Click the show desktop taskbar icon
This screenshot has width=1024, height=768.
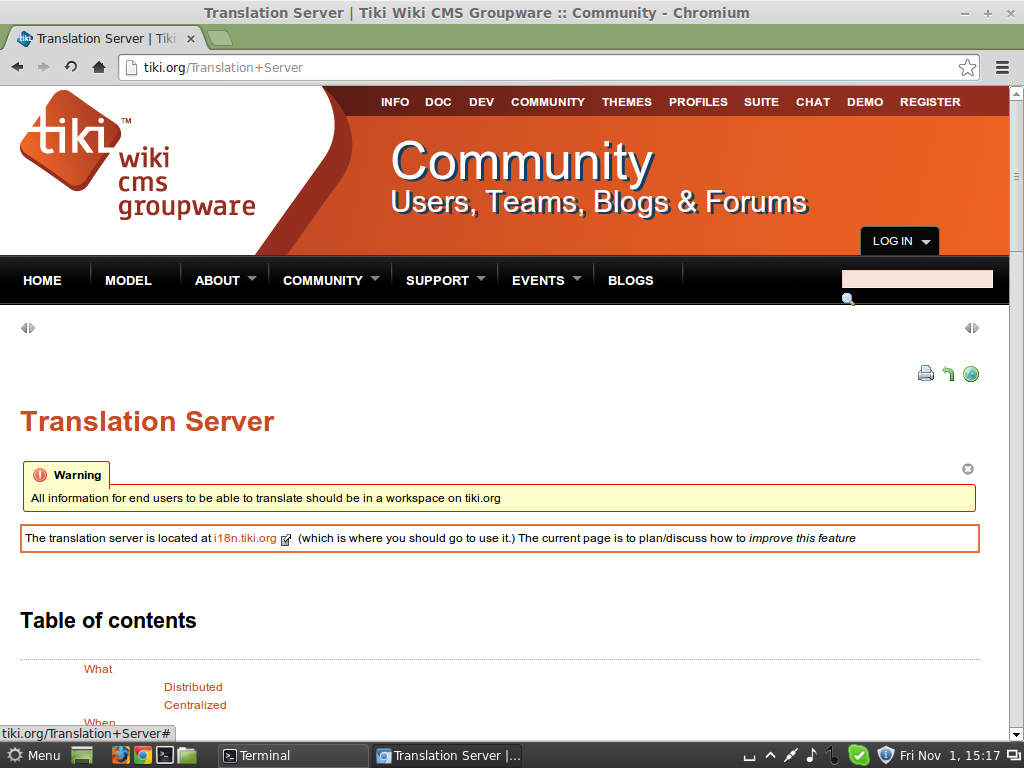[82, 756]
